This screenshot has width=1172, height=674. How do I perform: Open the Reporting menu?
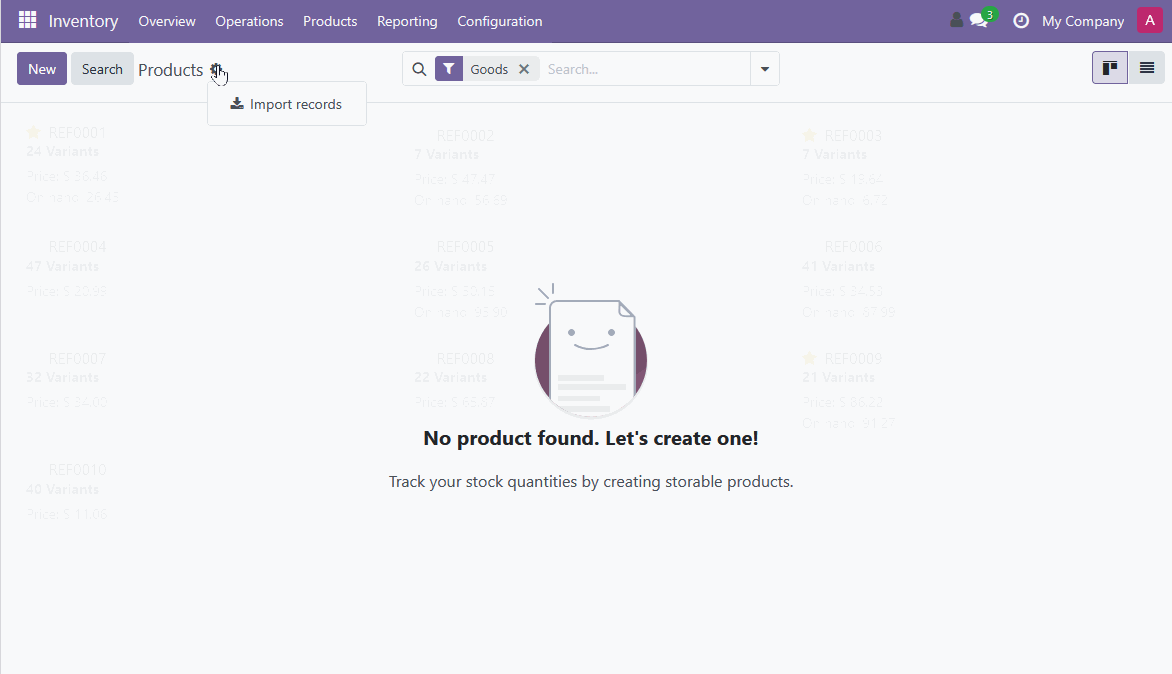pos(407,21)
